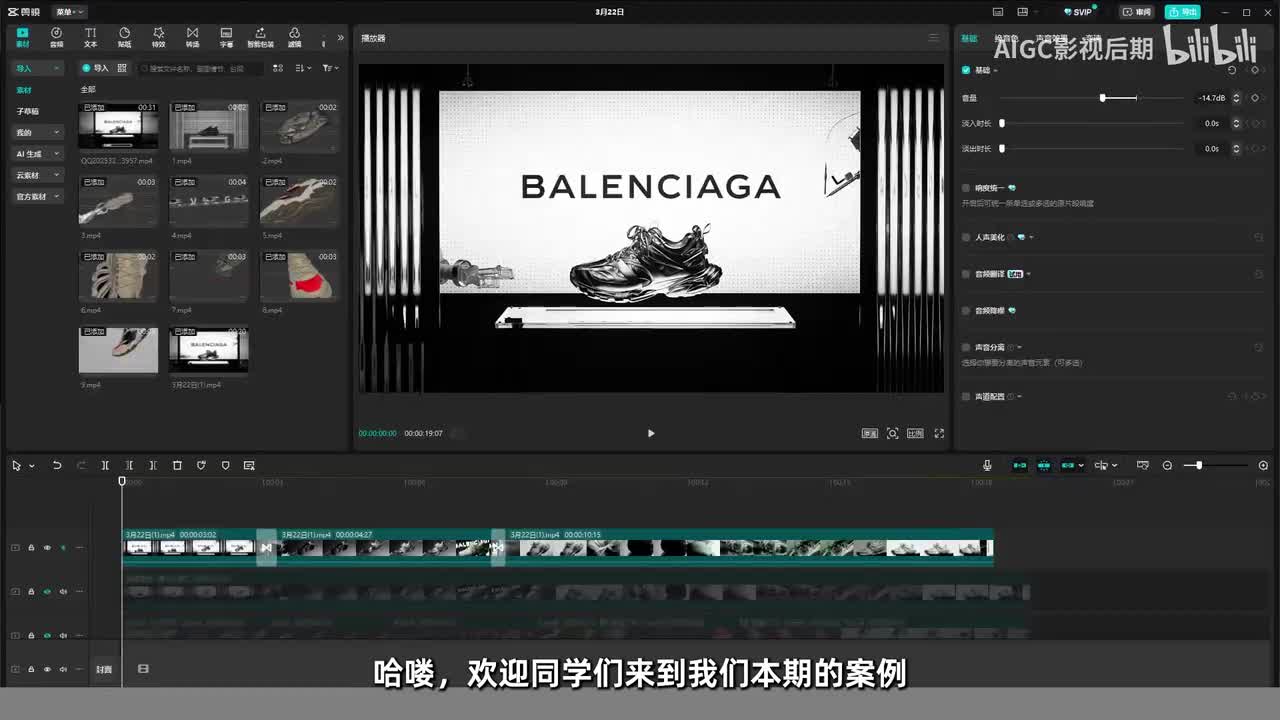Play the preview video
The height and width of the screenshot is (720, 1280).
[x=651, y=433]
